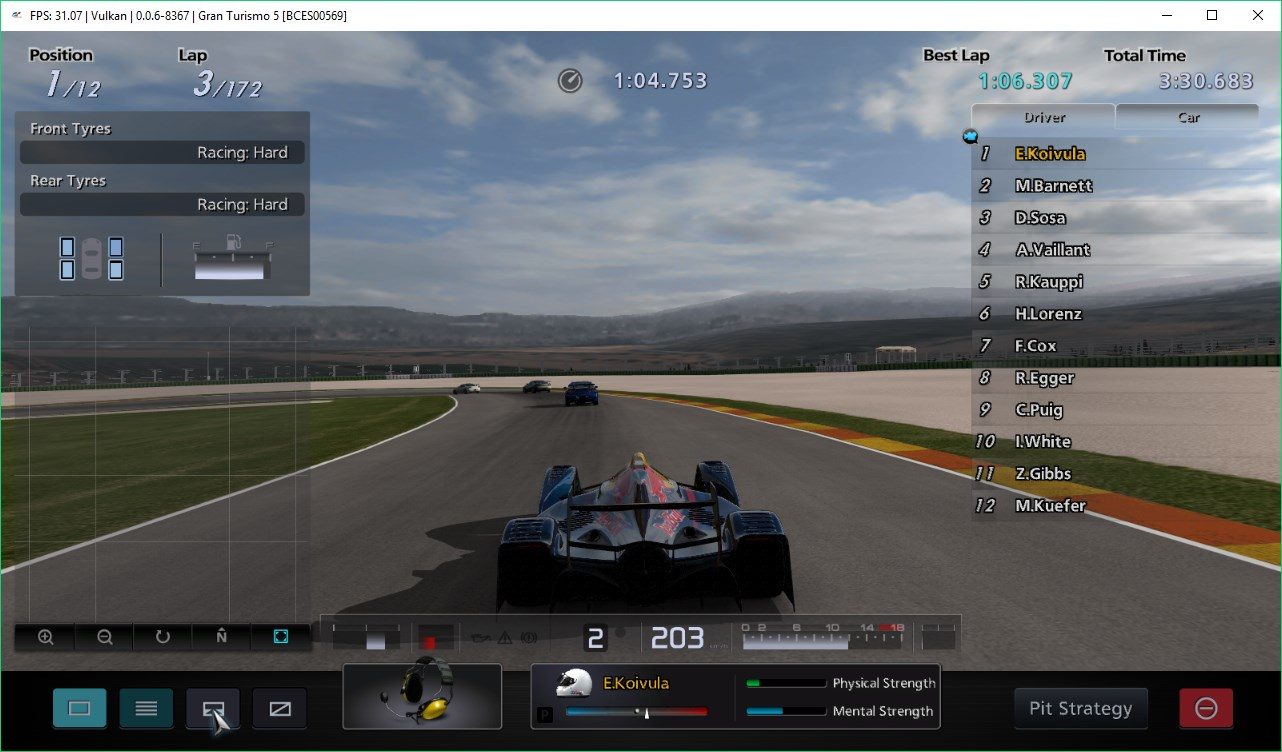Image resolution: width=1282 pixels, height=752 pixels.
Task: Click the fuel level gauge icon
Action: tap(234, 259)
